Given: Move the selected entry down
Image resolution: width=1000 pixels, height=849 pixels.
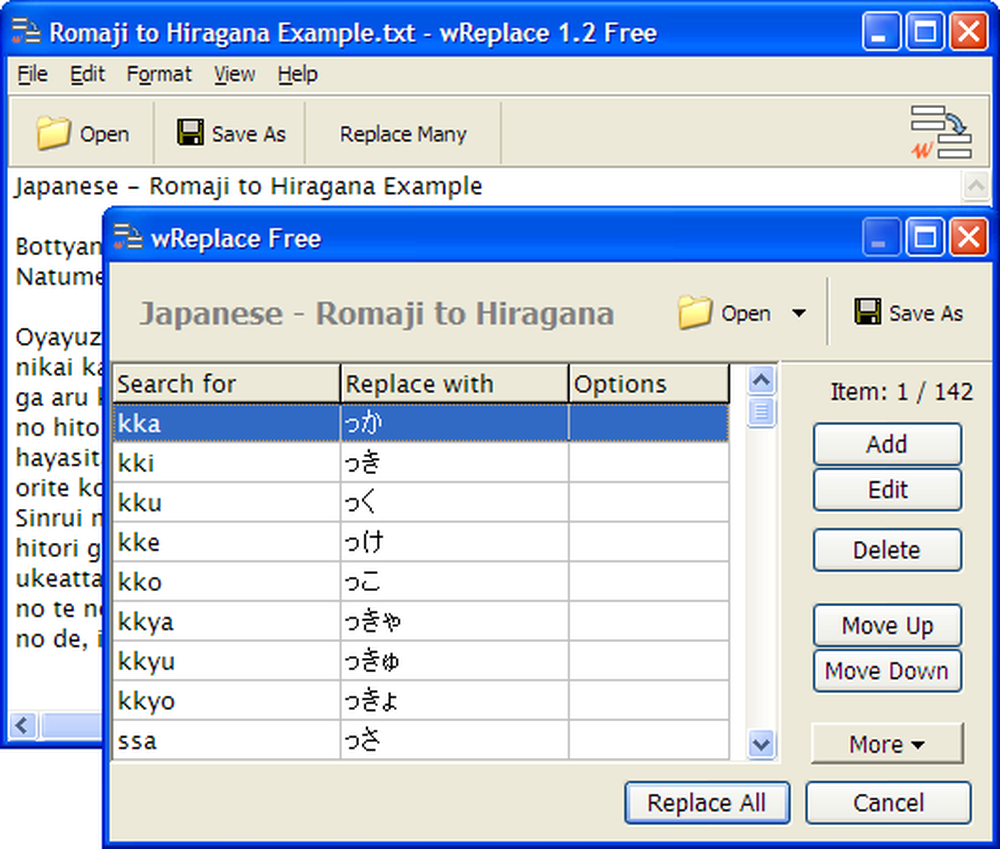Looking at the screenshot, I should point(887,671).
